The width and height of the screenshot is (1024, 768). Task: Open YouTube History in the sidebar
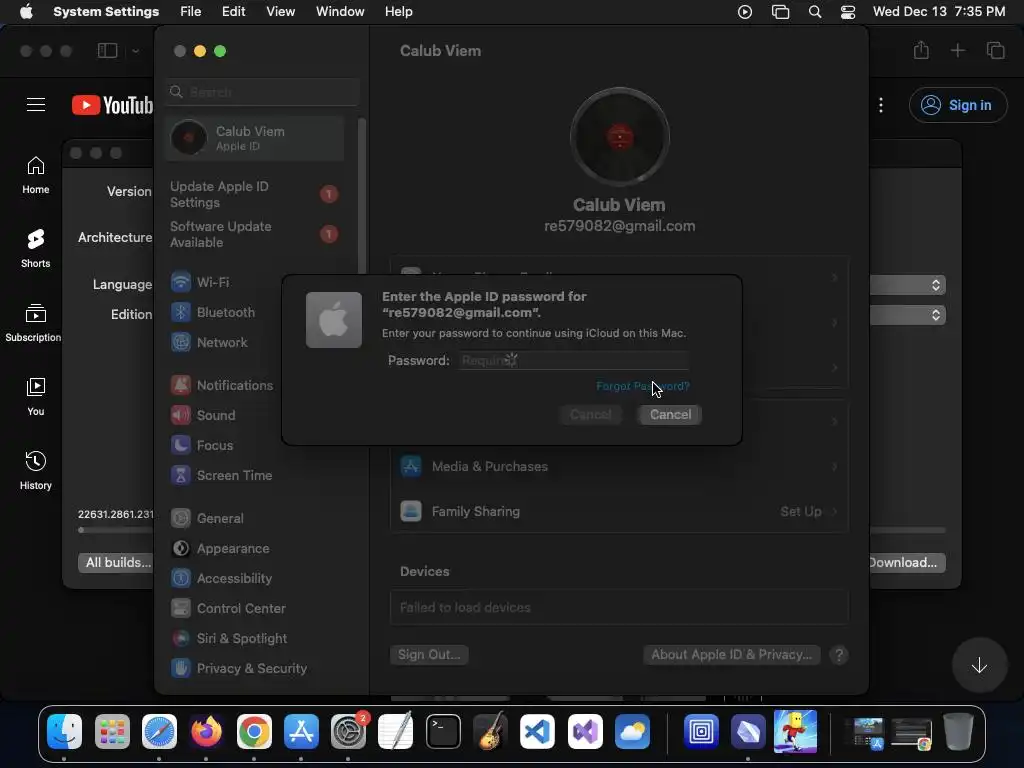35,470
